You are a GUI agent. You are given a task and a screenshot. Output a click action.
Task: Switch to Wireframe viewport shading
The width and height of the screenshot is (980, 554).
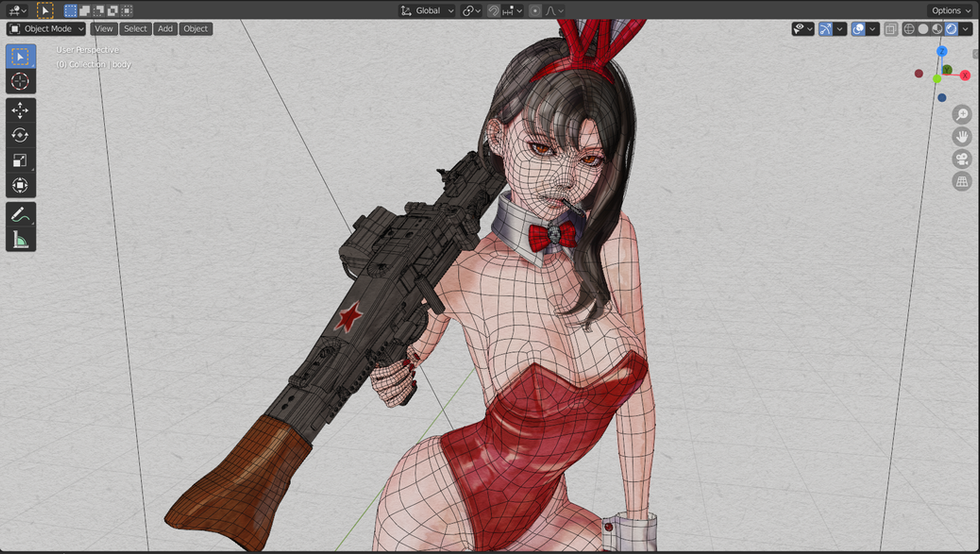pyautogui.click(x=909, y=29)
